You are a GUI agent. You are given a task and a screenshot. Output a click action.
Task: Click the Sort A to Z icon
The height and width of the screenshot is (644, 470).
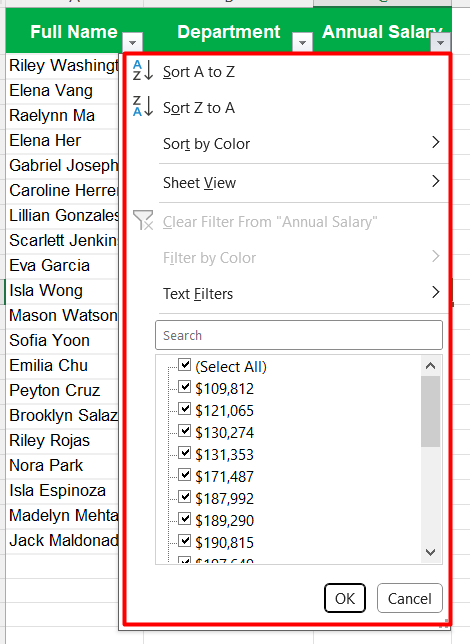coord(143,70)
